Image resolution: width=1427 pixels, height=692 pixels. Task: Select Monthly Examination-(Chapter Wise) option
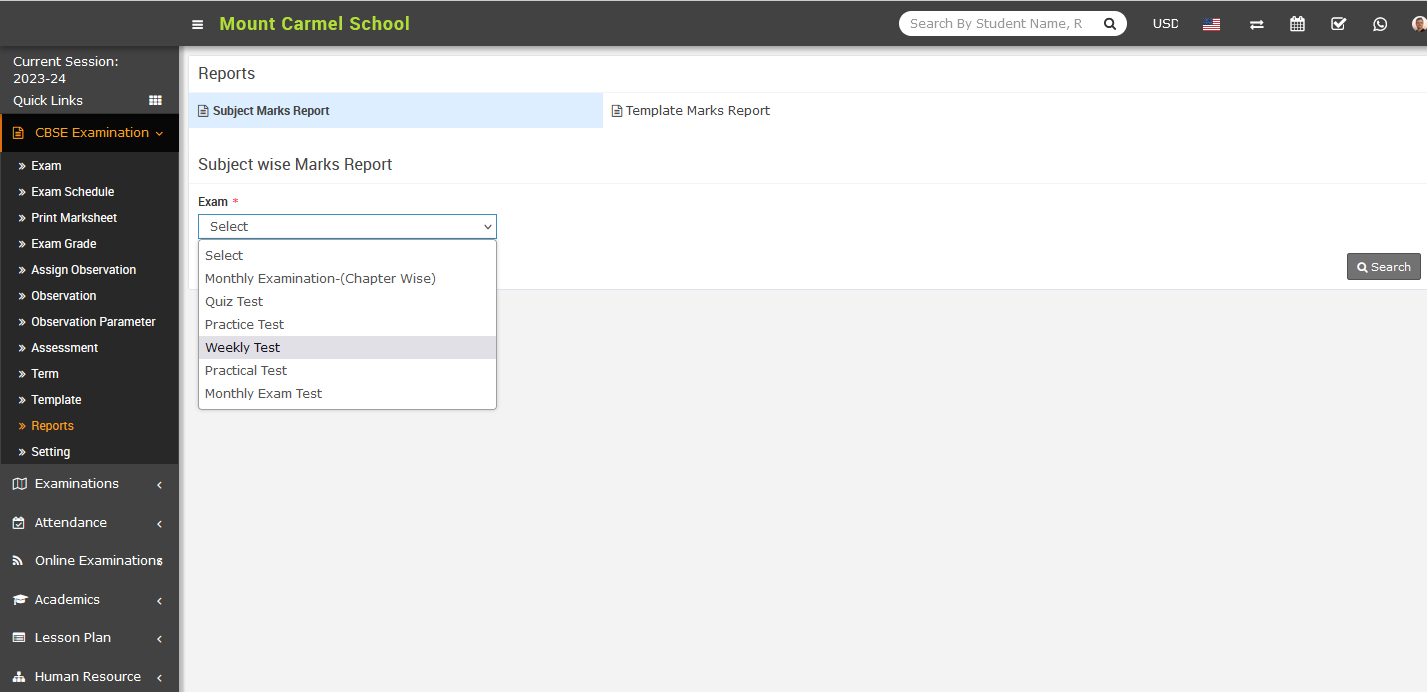click(320, 278)
